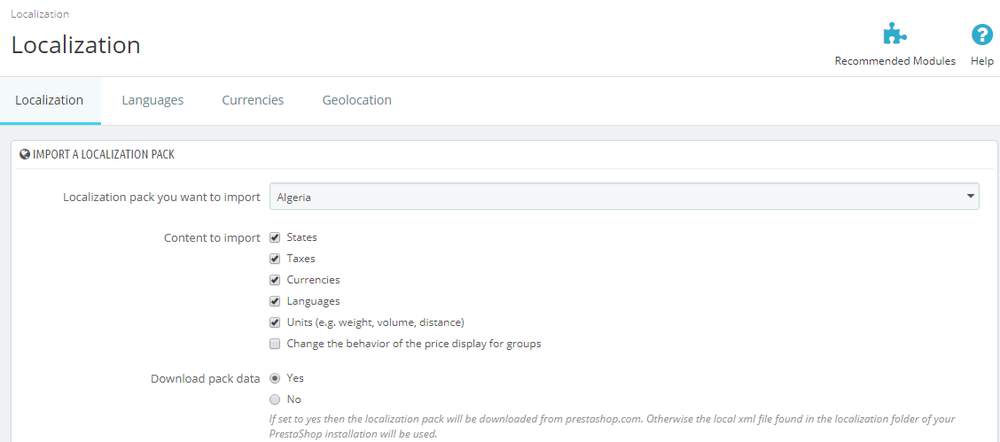The height and width of the screenshot is (442, 1000).
Task: Disable the Currencies import checkbox
Action: 275,280
